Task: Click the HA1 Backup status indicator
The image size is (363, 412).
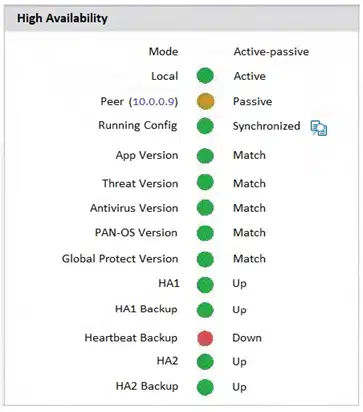Action: click(x=205, y=310)
